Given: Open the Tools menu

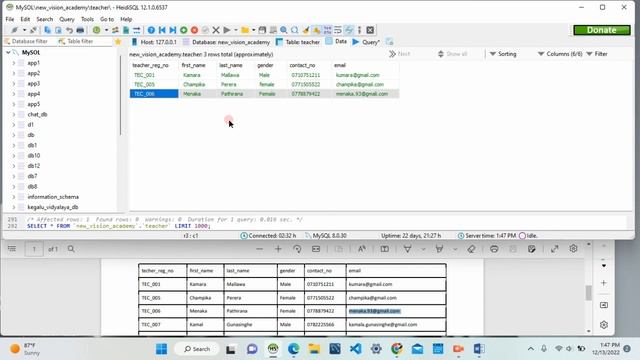Looking at the screenshot, I should click(87, 19).
